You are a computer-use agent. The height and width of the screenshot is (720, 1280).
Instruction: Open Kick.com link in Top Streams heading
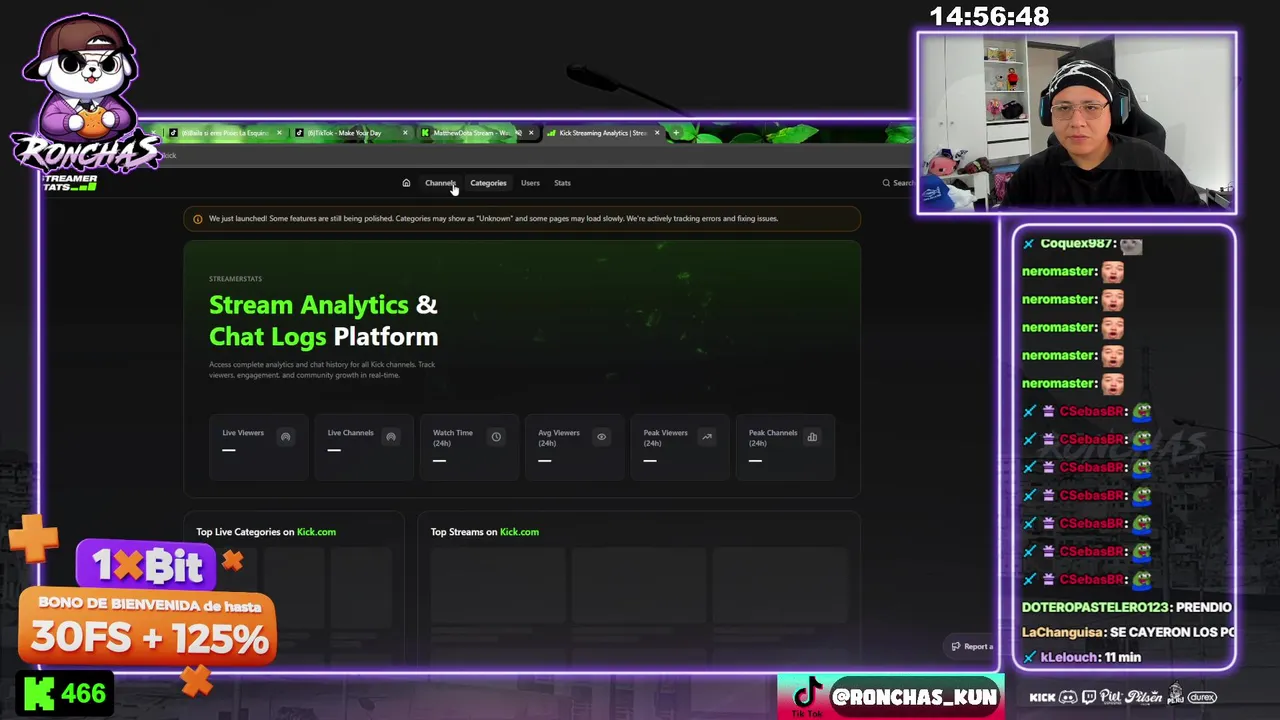tap(519, 532)
